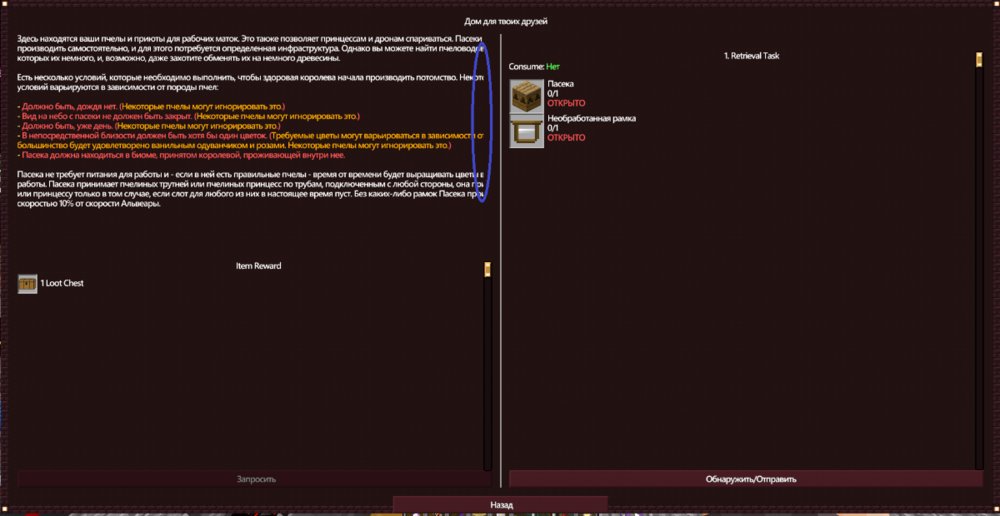Click the Retrieval Task panel scrollbar handle

[979, 60]
